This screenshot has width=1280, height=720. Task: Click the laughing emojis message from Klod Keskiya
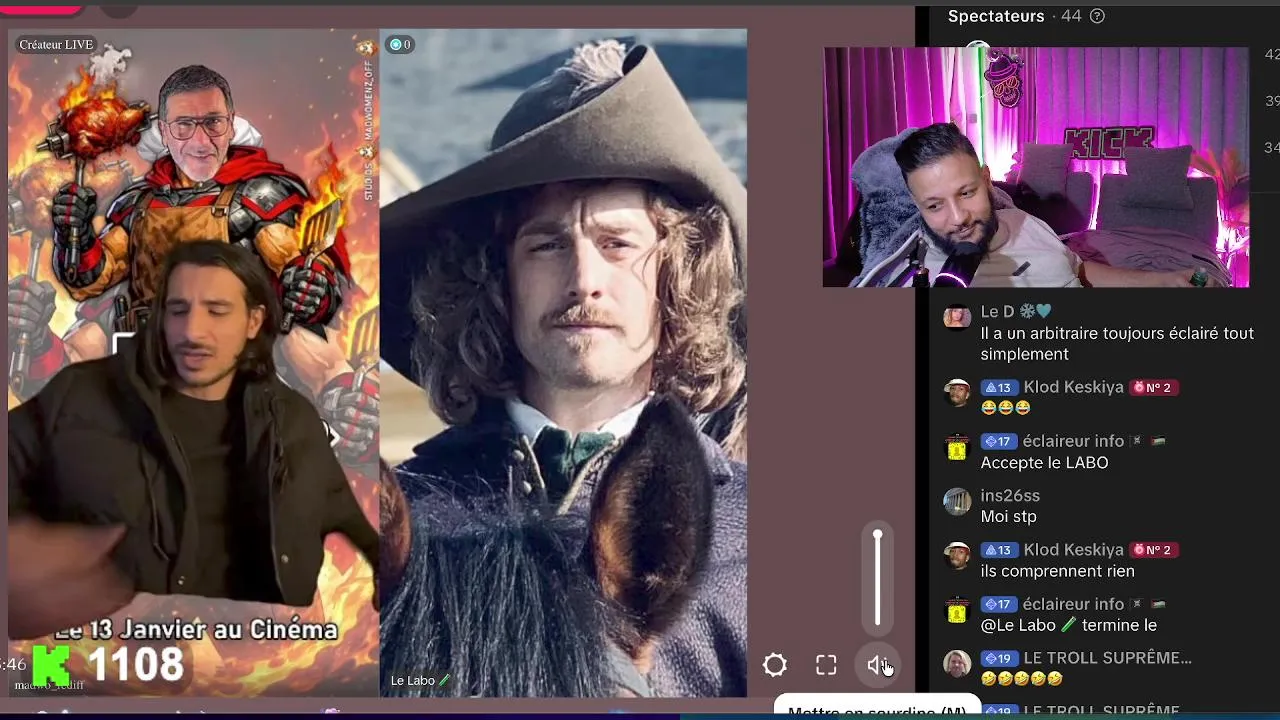pyautogui.click(x=1005, y=408)
